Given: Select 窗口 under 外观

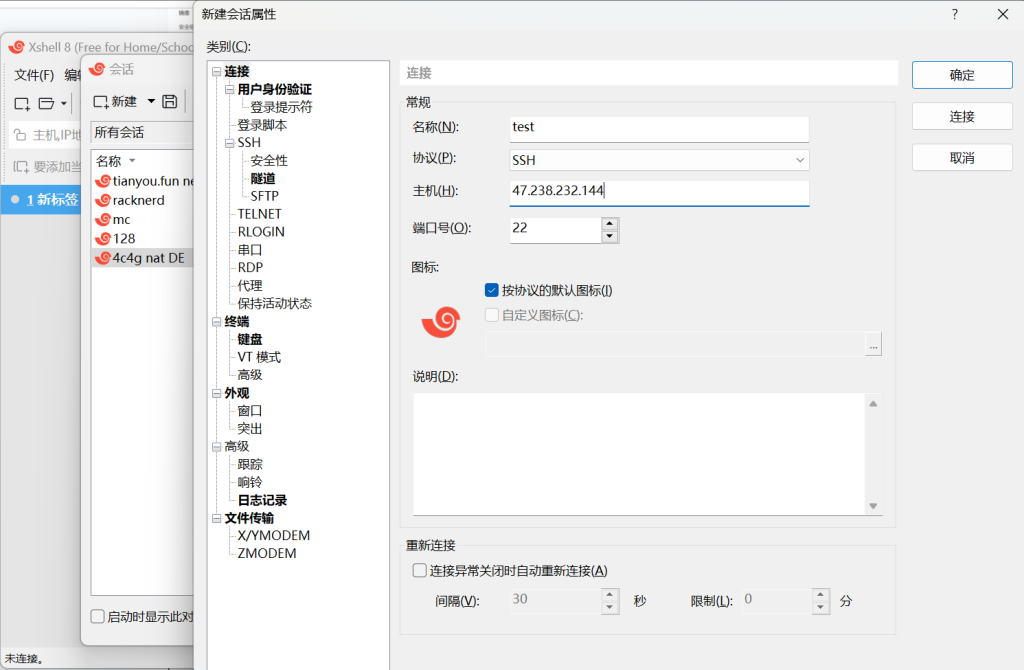Looking at the screenshot, I should pyautogui.click(x=249, y=411).
